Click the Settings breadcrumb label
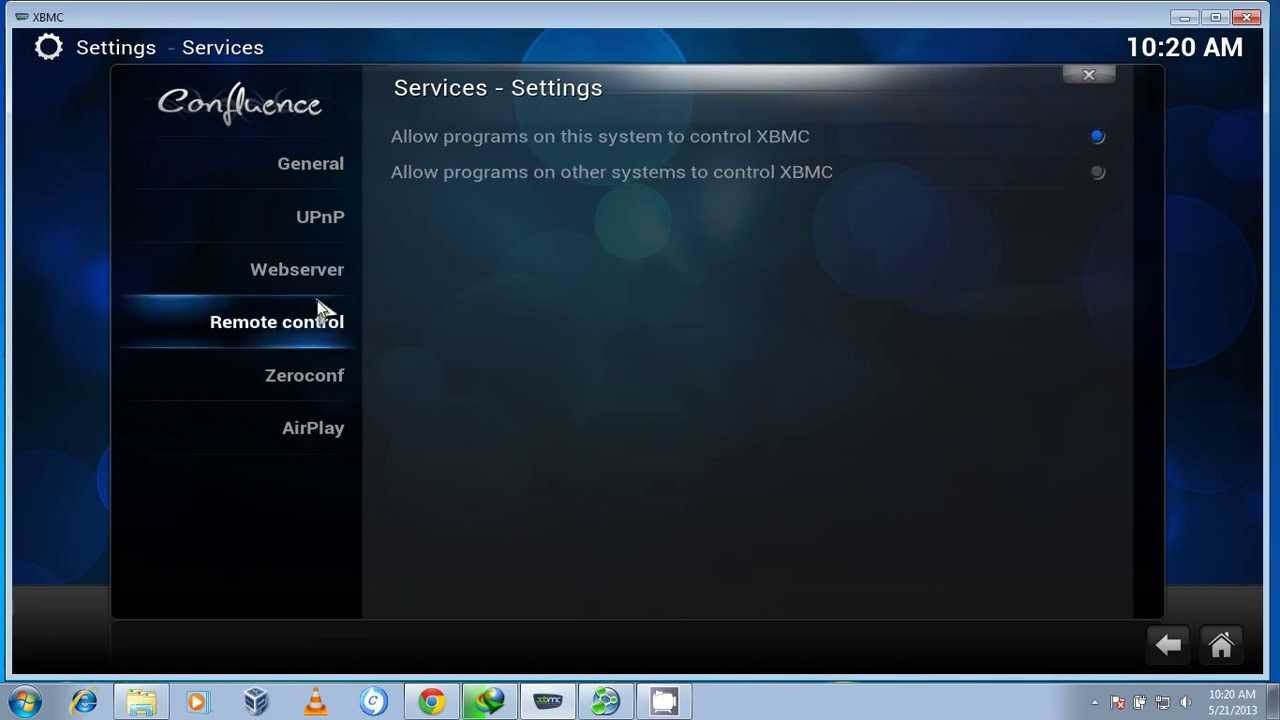 coord(116,48)
